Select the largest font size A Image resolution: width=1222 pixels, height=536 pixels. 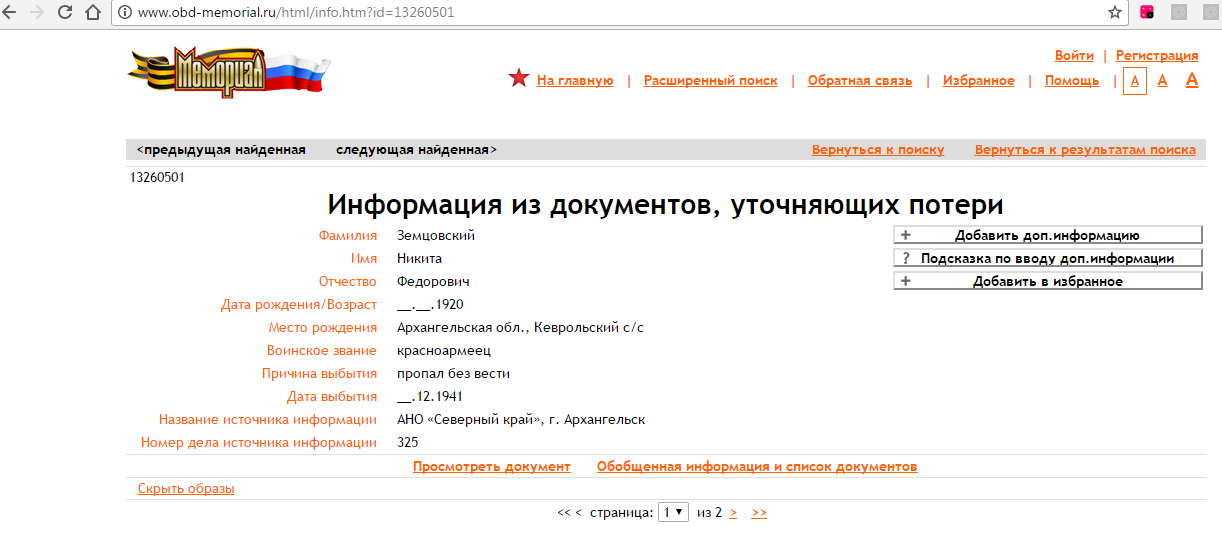1192,80
